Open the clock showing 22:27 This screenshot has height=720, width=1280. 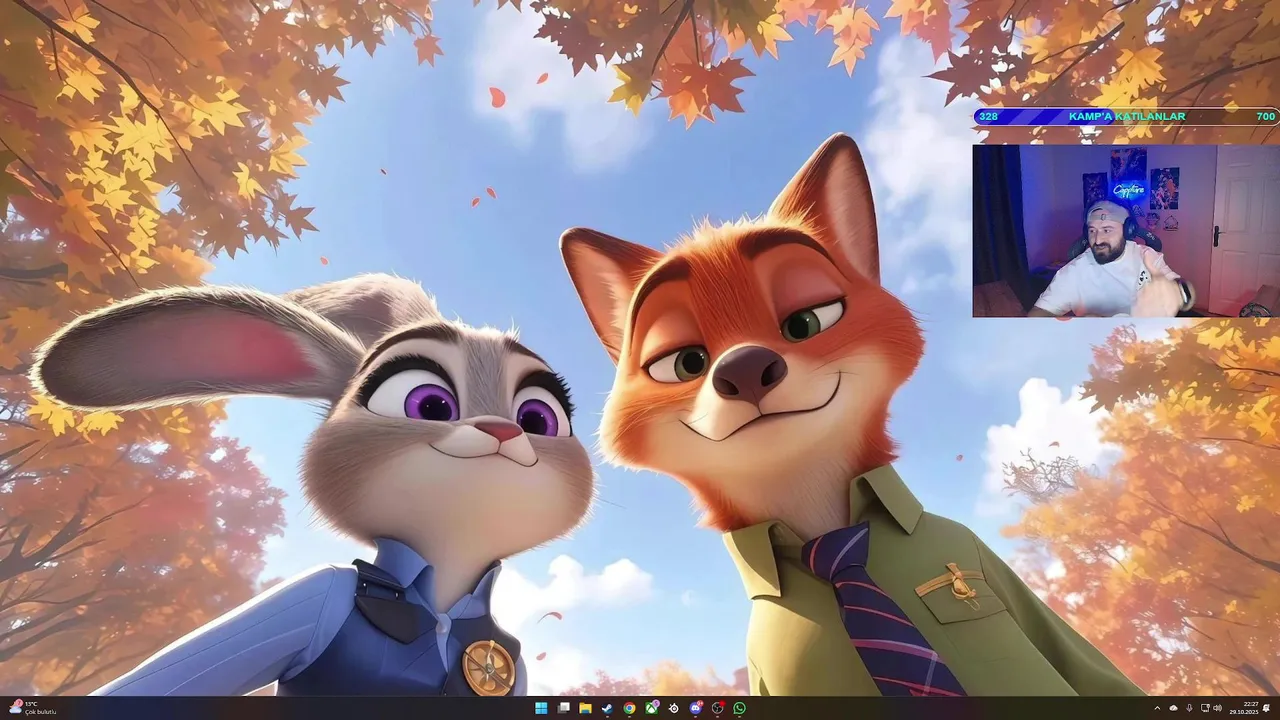[1244, 708]
